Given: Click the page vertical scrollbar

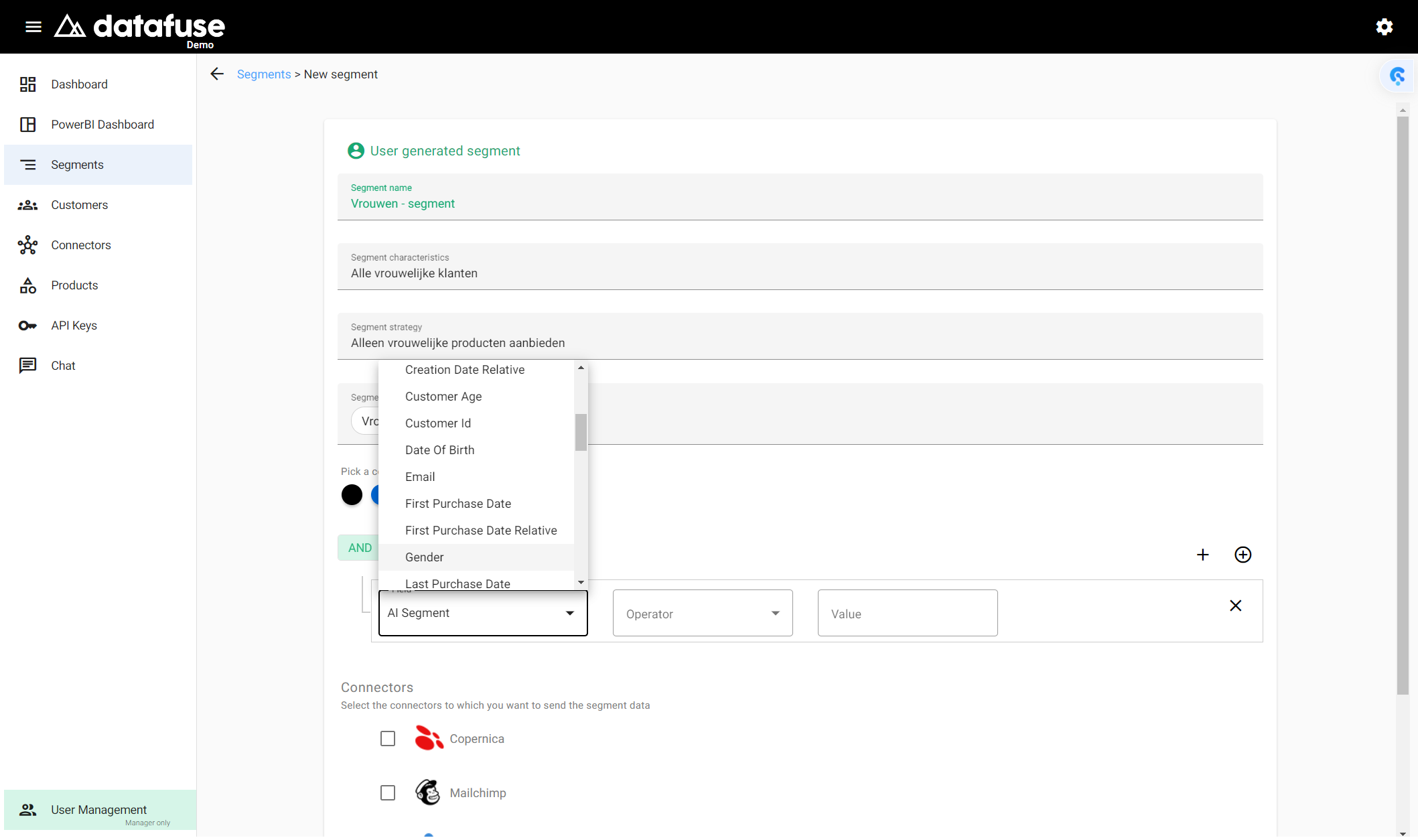Looking at the screenshot, I should (x=1403, y=406).
